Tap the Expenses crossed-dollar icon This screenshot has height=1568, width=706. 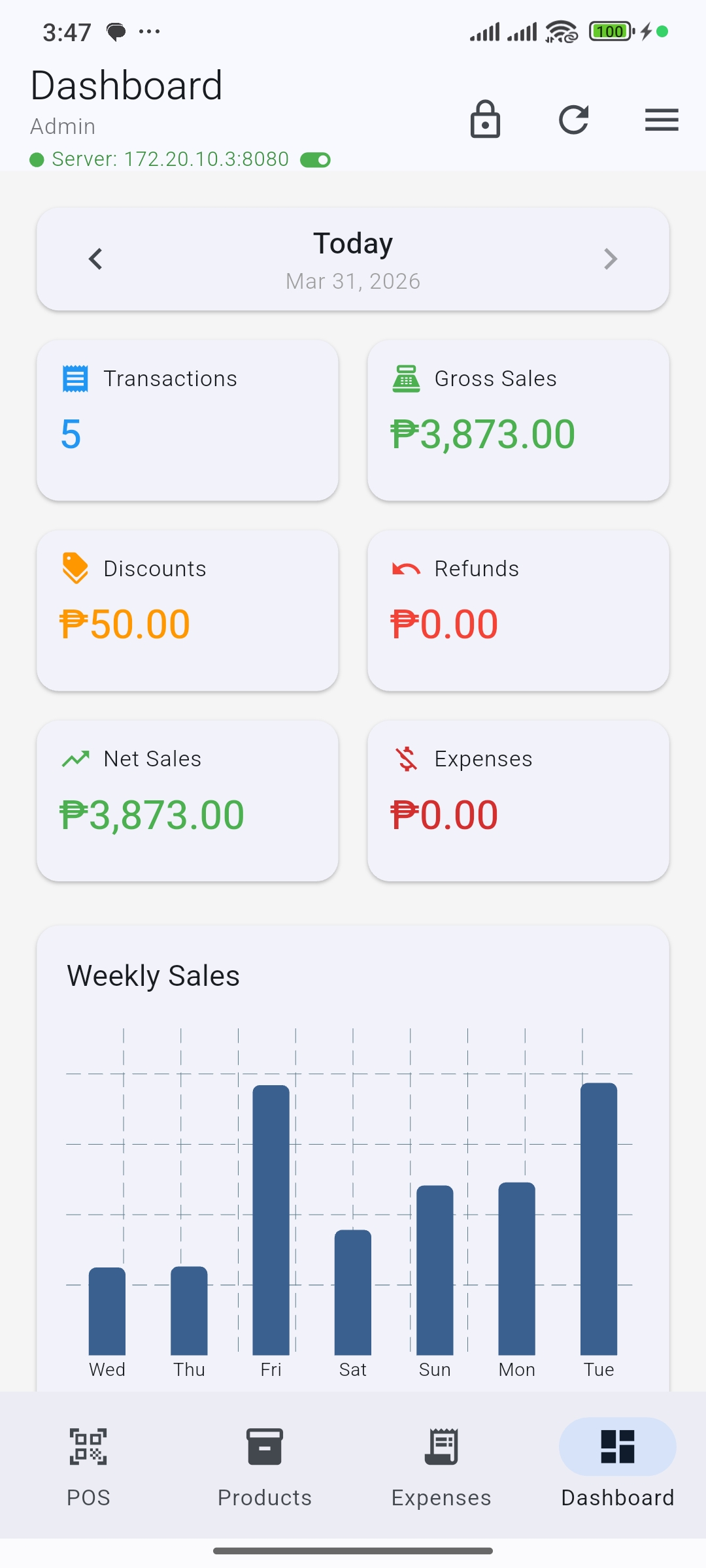tap(406, 759)
